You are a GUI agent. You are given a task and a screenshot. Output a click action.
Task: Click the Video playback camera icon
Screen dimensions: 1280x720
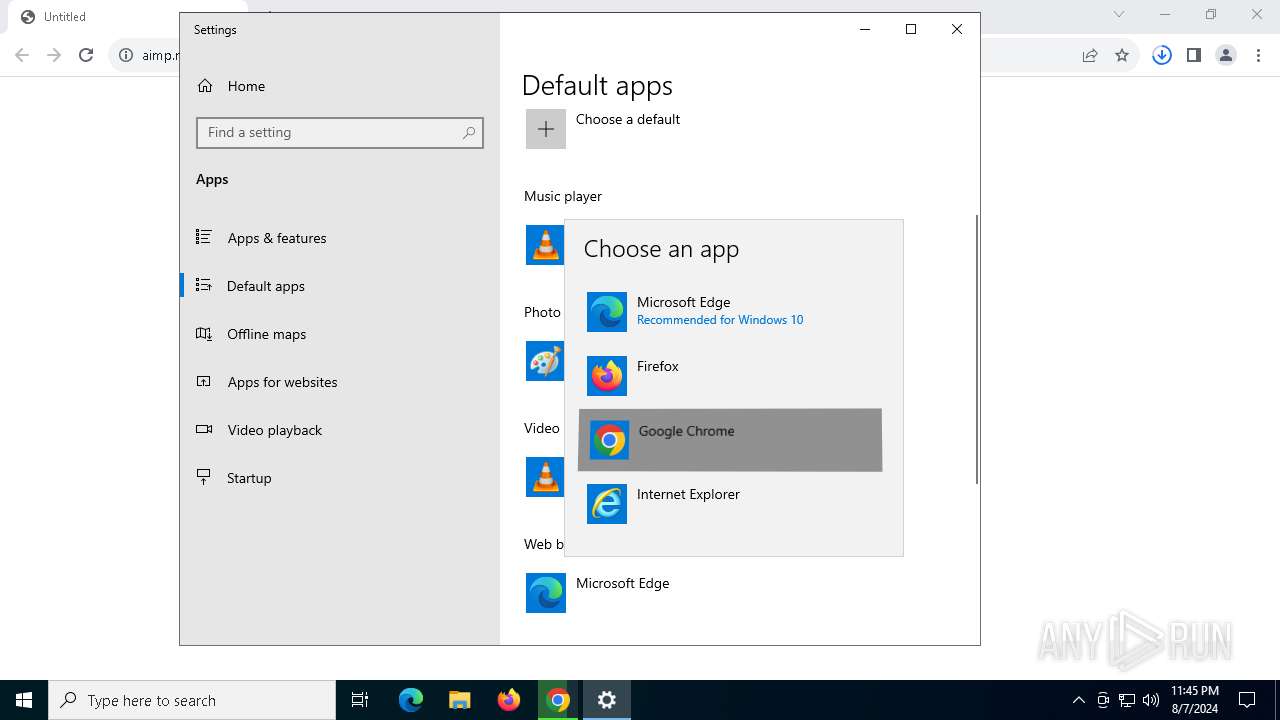tap(204, 430)
